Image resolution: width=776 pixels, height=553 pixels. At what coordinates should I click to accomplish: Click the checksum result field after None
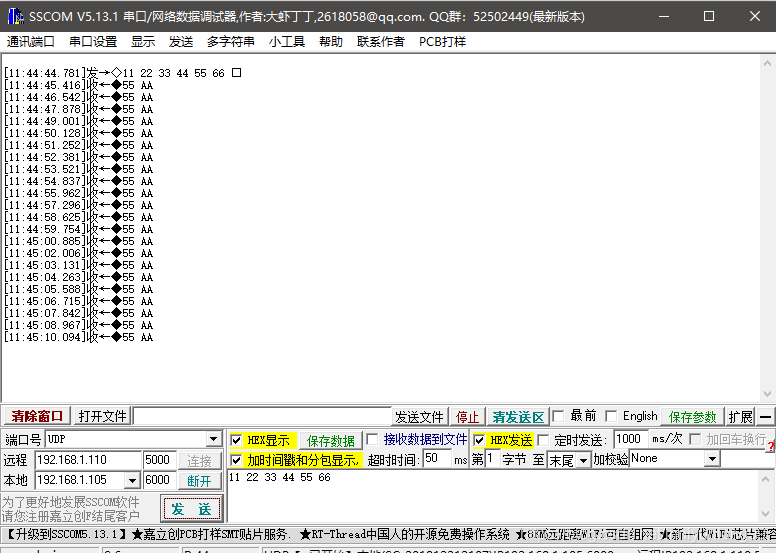(747, 459)
